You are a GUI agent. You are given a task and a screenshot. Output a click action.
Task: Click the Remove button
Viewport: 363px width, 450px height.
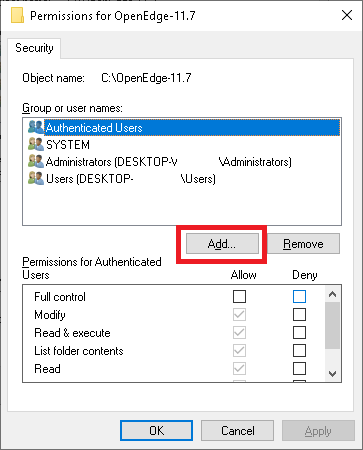coord(303,244)
